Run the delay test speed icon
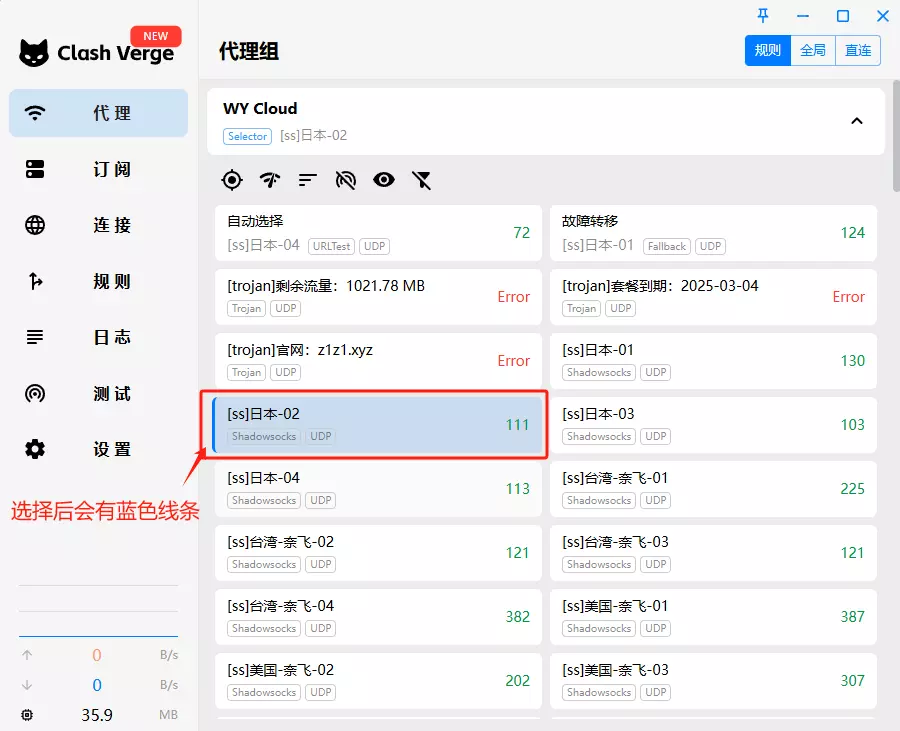Image resolution: width=900 pixels, height=731 pixels. point(270,180)
